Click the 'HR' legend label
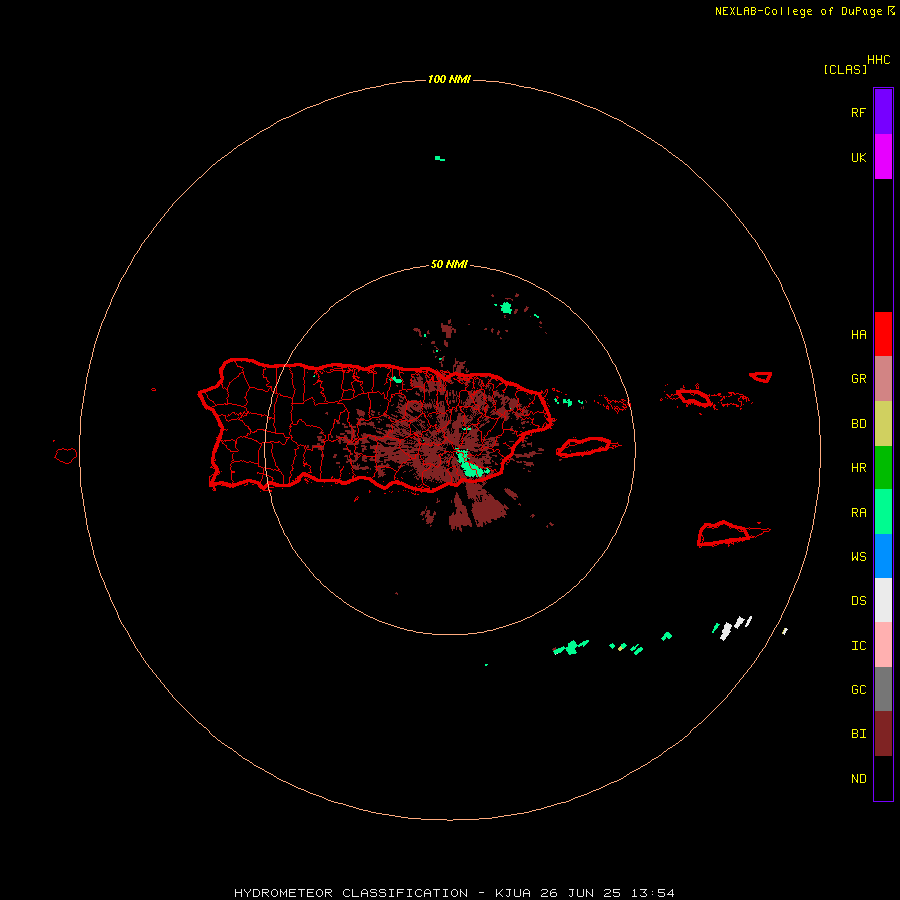 pos(858,468)
